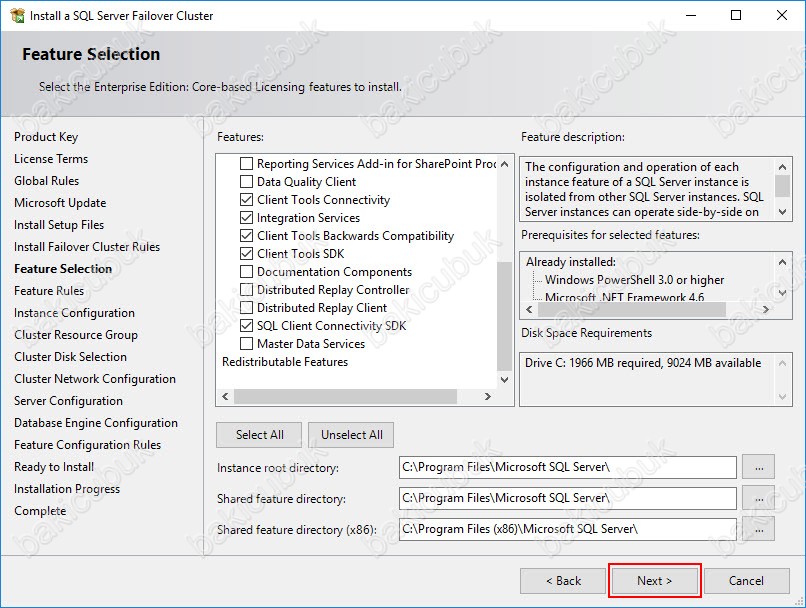Screen dimensions: 806x608
Task: Click the SQL Server setup title bar icon
Action: [17, 15]
